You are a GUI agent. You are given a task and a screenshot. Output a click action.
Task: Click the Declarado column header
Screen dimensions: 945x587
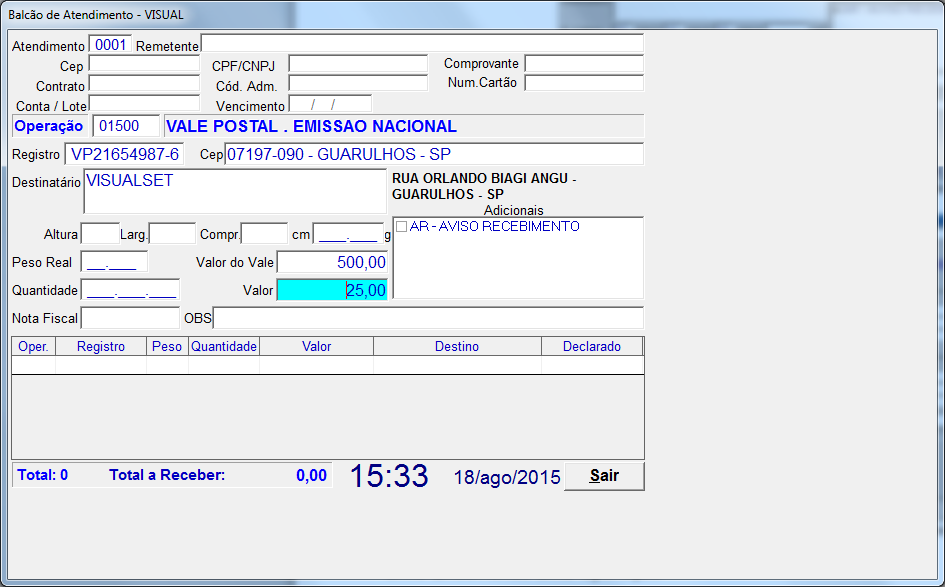click(592, 347)
